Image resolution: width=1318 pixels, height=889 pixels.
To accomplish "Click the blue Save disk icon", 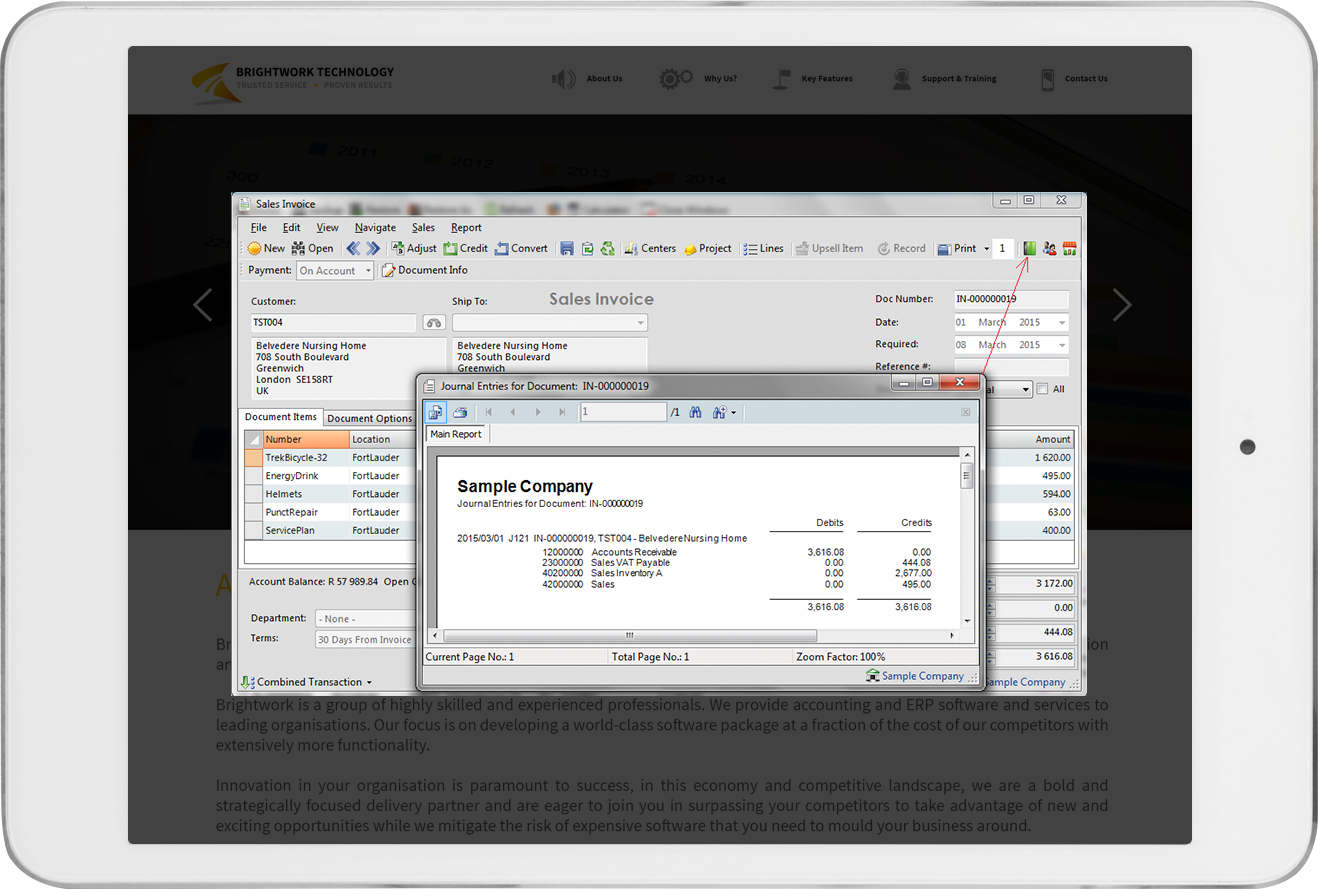I will tap(567, 249).
